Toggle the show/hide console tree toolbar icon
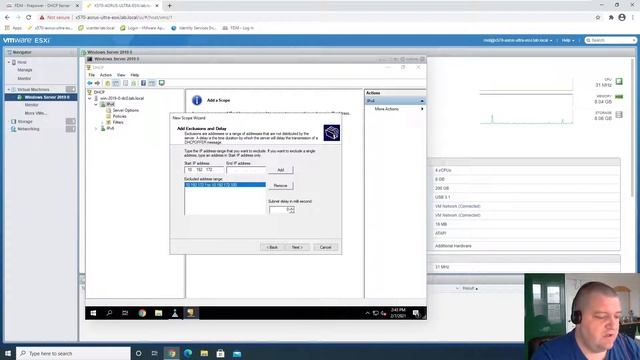 pos(116,83)
